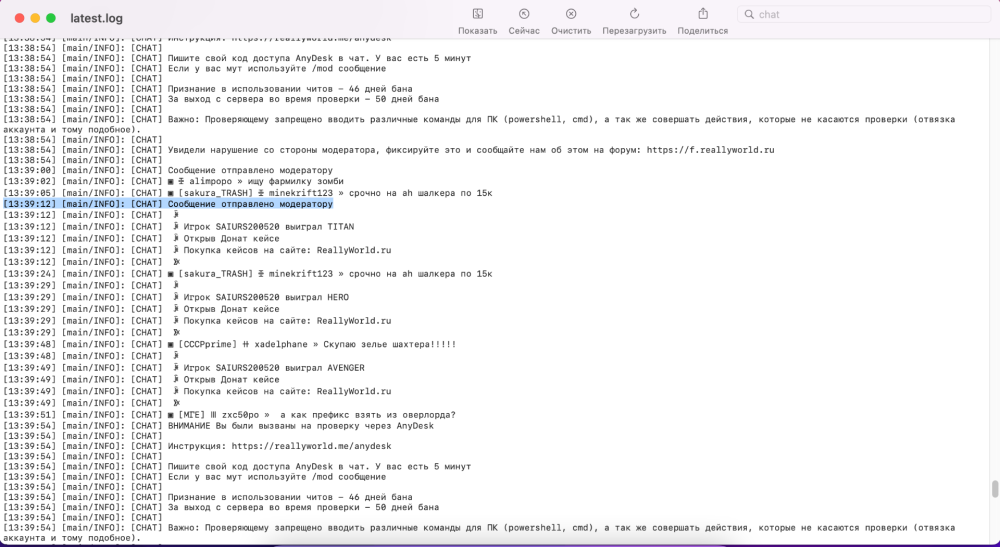Clear the log with Очистить
This screenshot has height=547, width=1000.
point(571,14)
